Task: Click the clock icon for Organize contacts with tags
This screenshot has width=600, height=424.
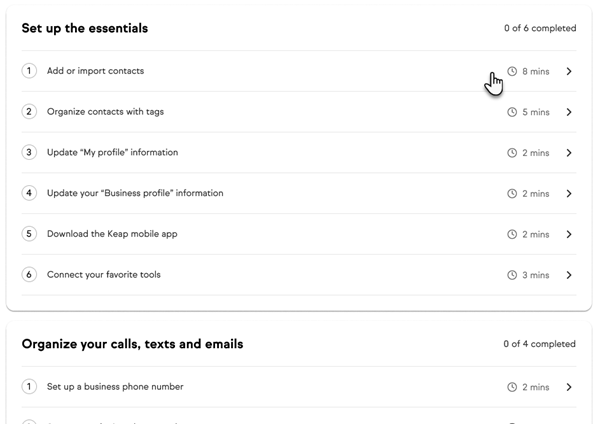Action: point(512,113)
